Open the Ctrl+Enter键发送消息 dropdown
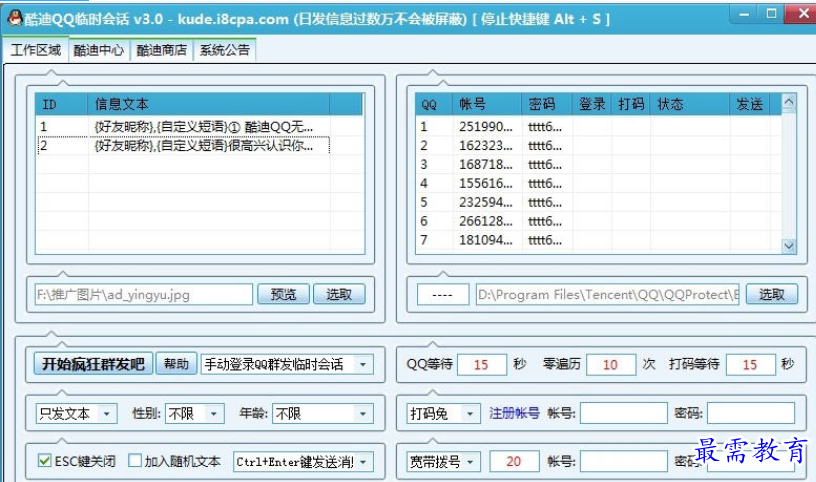The image size is (816, 482). coord(303,462)
